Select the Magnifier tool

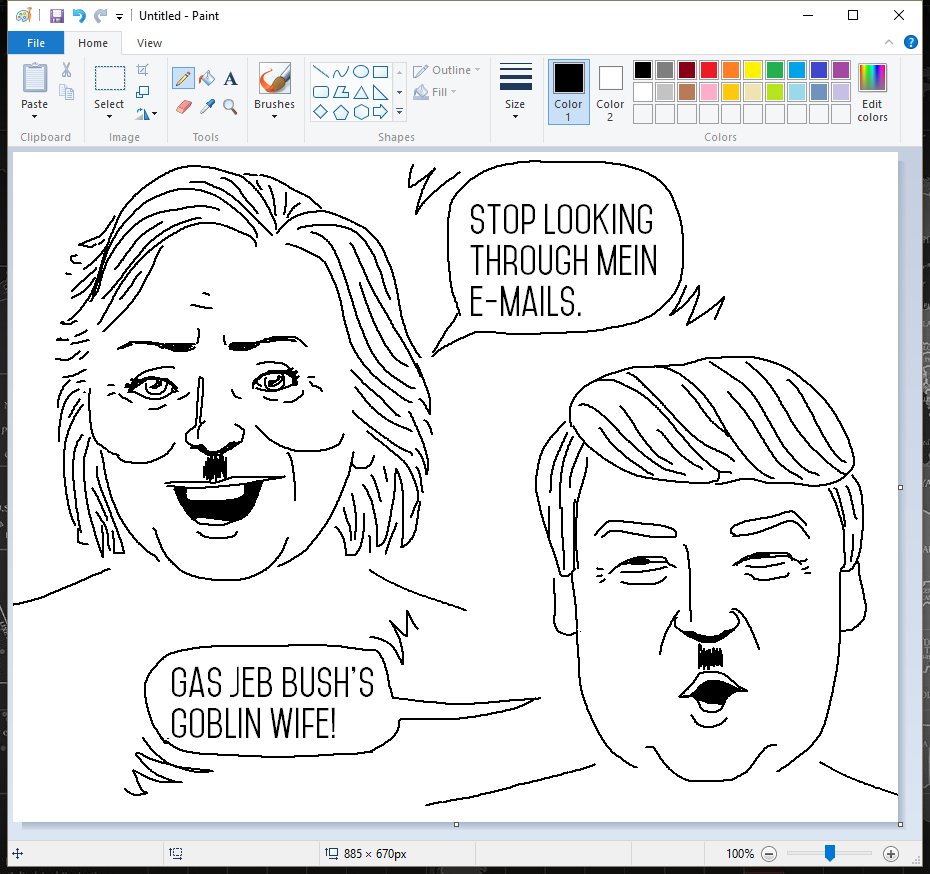230,107
